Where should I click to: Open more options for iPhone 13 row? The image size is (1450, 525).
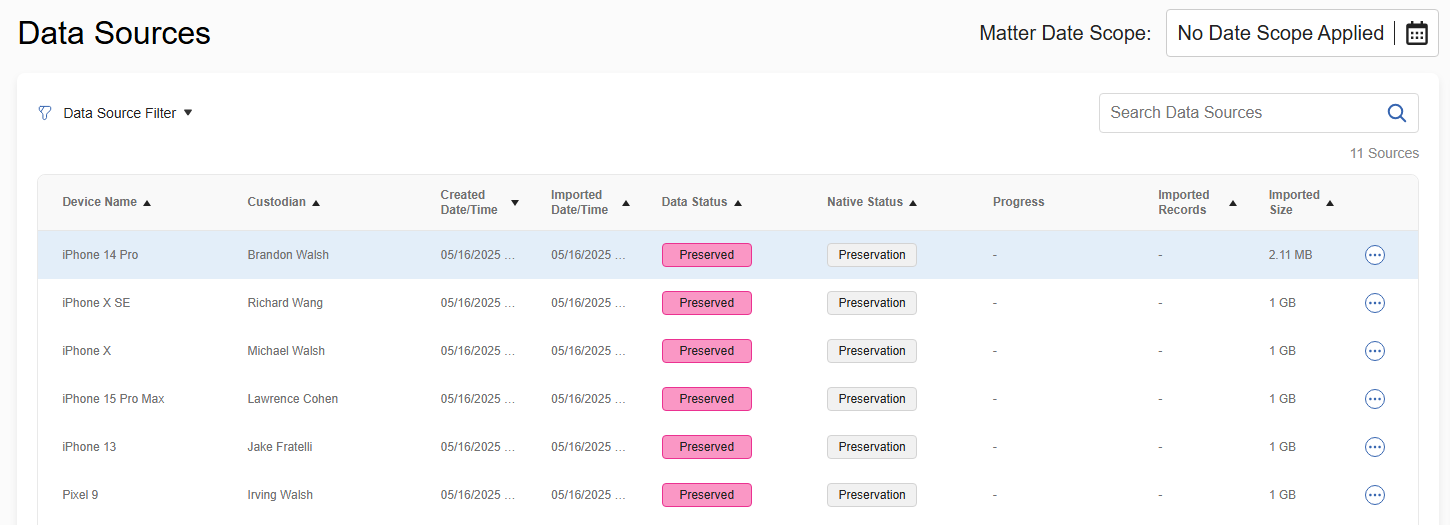click(1375, 447)
